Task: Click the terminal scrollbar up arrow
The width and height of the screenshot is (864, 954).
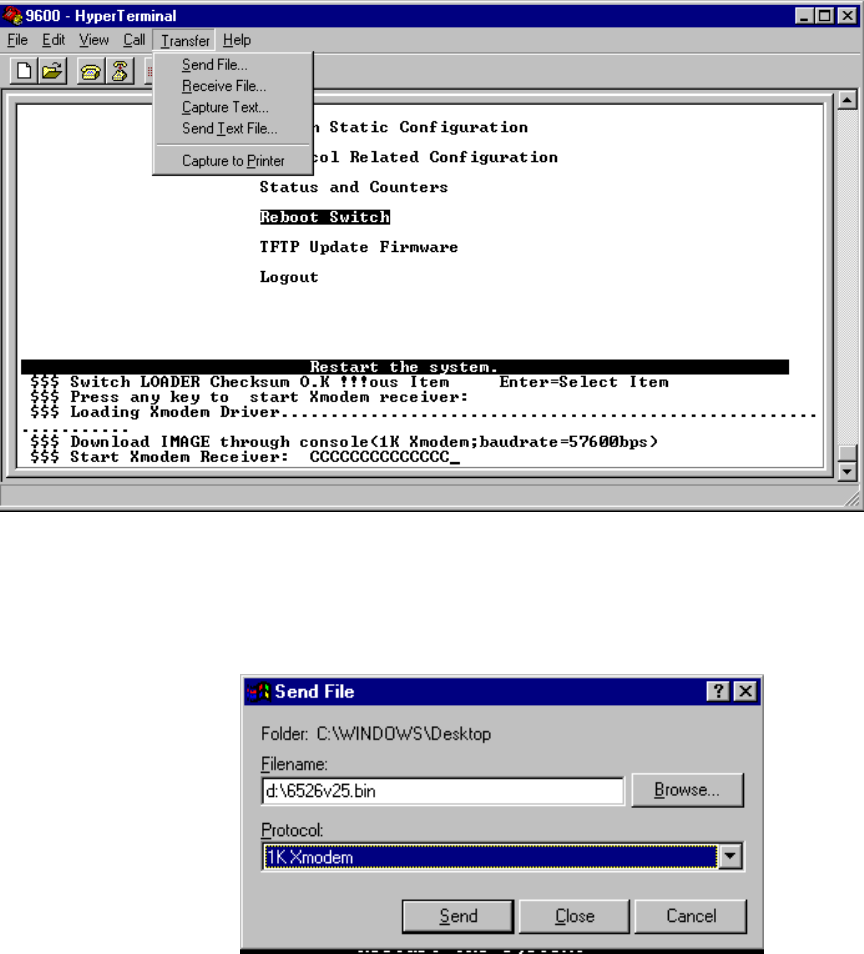Action: (x=847, y=100)
